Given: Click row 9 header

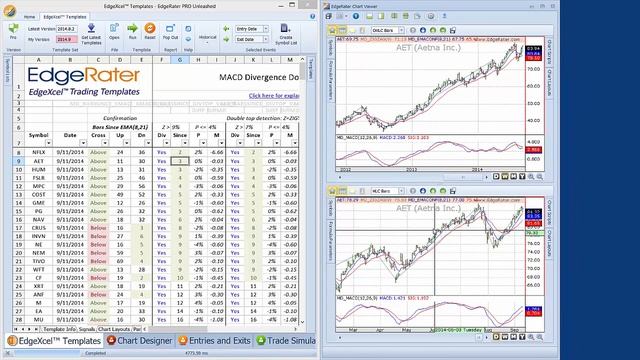Looking at the screenshot, I should pos(19,161).
